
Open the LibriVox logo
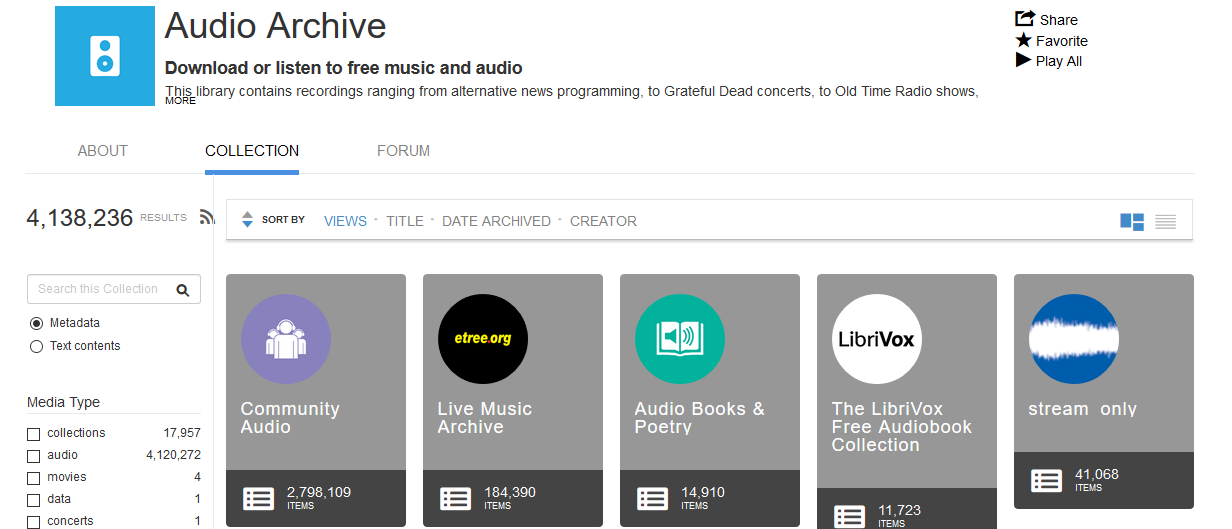(877, 339)
